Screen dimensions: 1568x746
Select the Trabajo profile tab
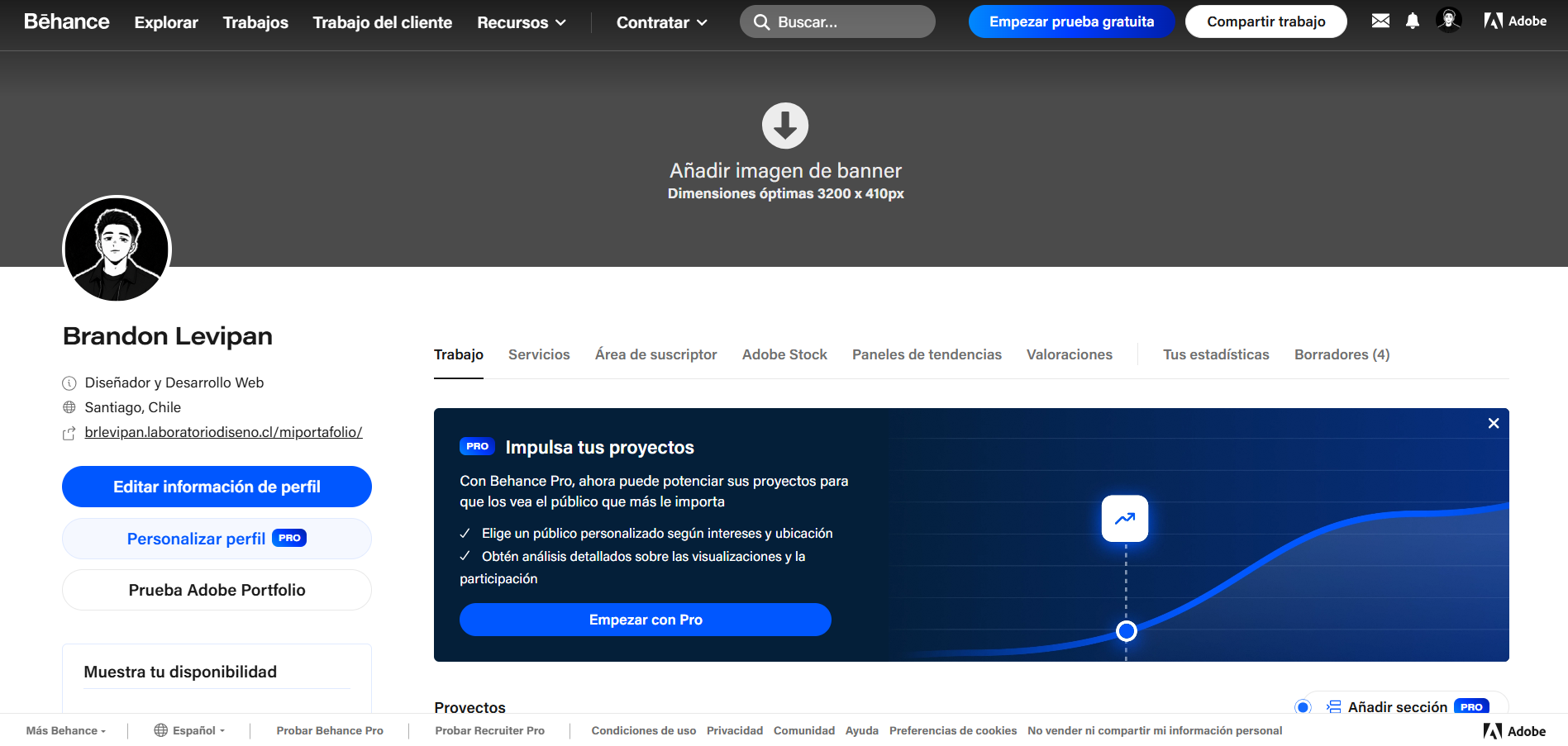459,354
